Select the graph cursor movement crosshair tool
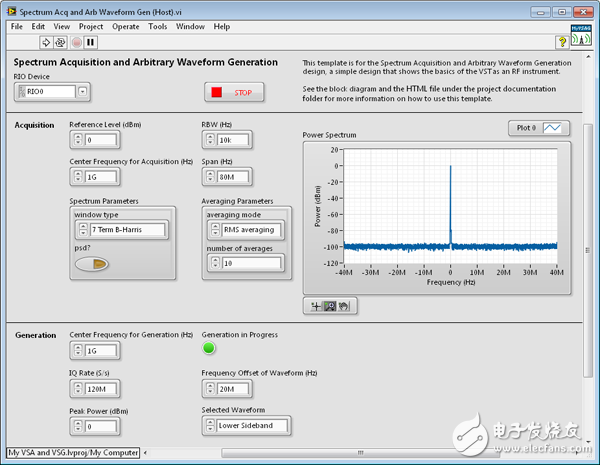Screen dimensions: 600x465 314,306
